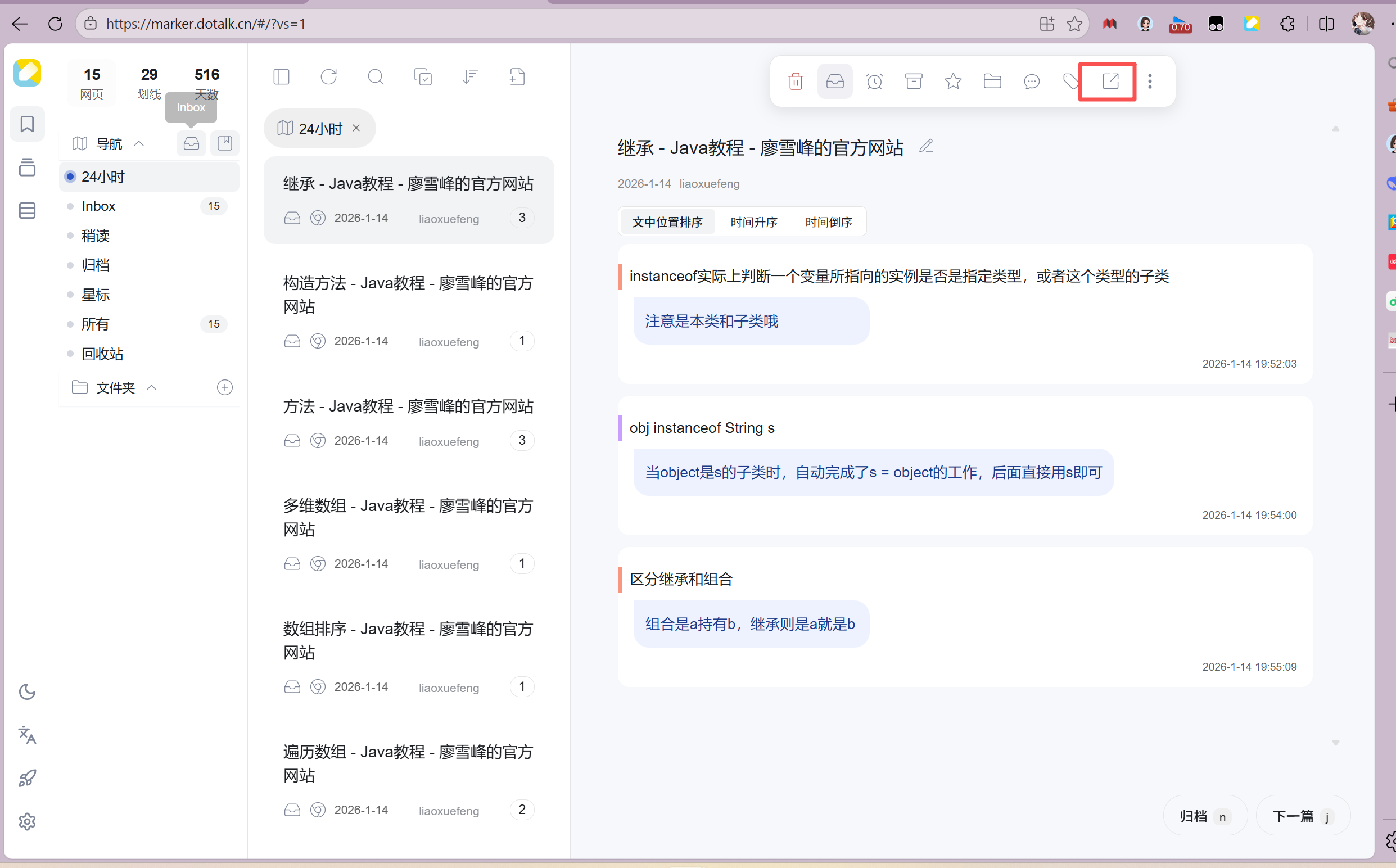Collapse the 导航 navigation section
1396x868 pixels.
point(139,143)
